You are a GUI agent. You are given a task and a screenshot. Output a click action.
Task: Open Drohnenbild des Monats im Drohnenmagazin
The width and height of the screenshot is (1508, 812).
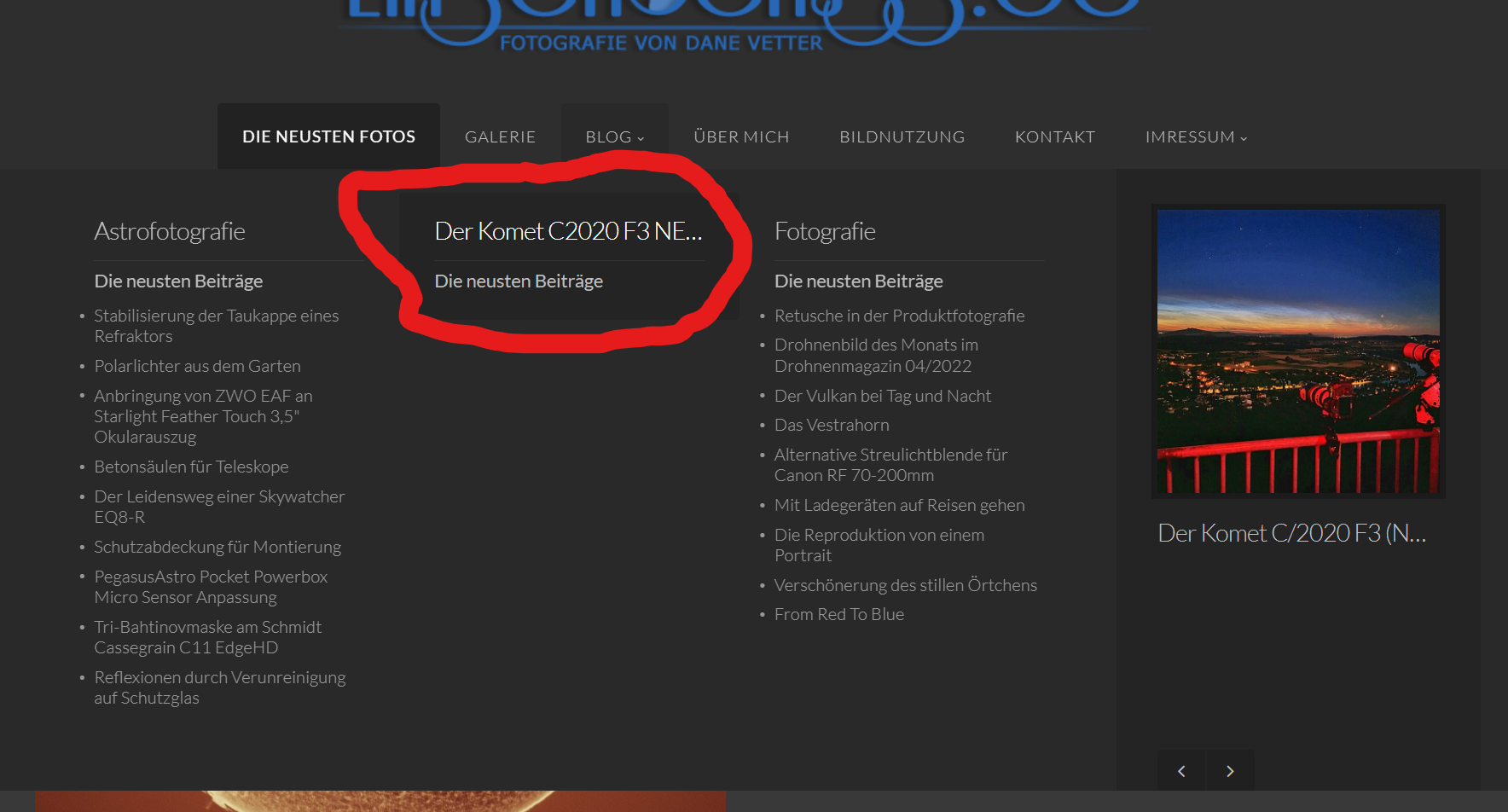[x=876, y=356]
